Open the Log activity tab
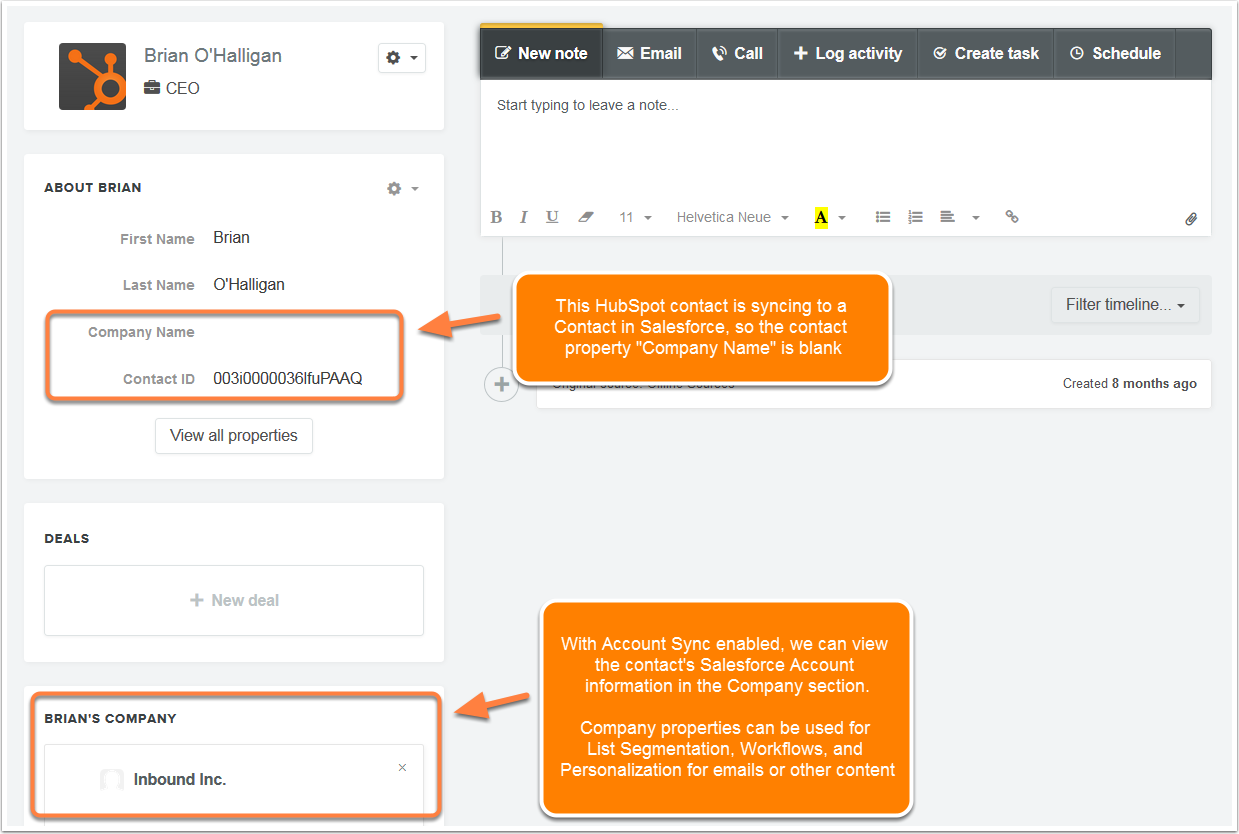Image resolution: width=1239 pixels, height=834 pixels. [x=848, y=53]
